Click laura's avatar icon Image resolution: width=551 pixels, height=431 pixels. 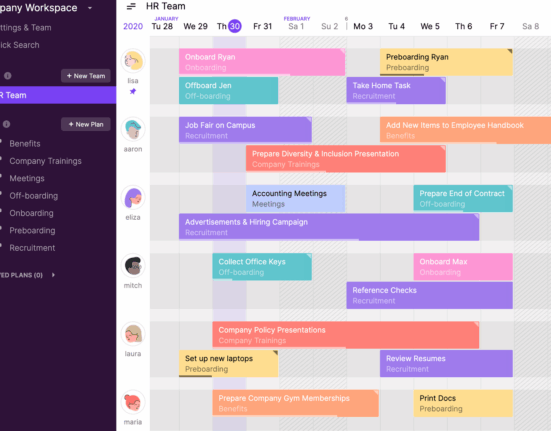coord(133,334)
